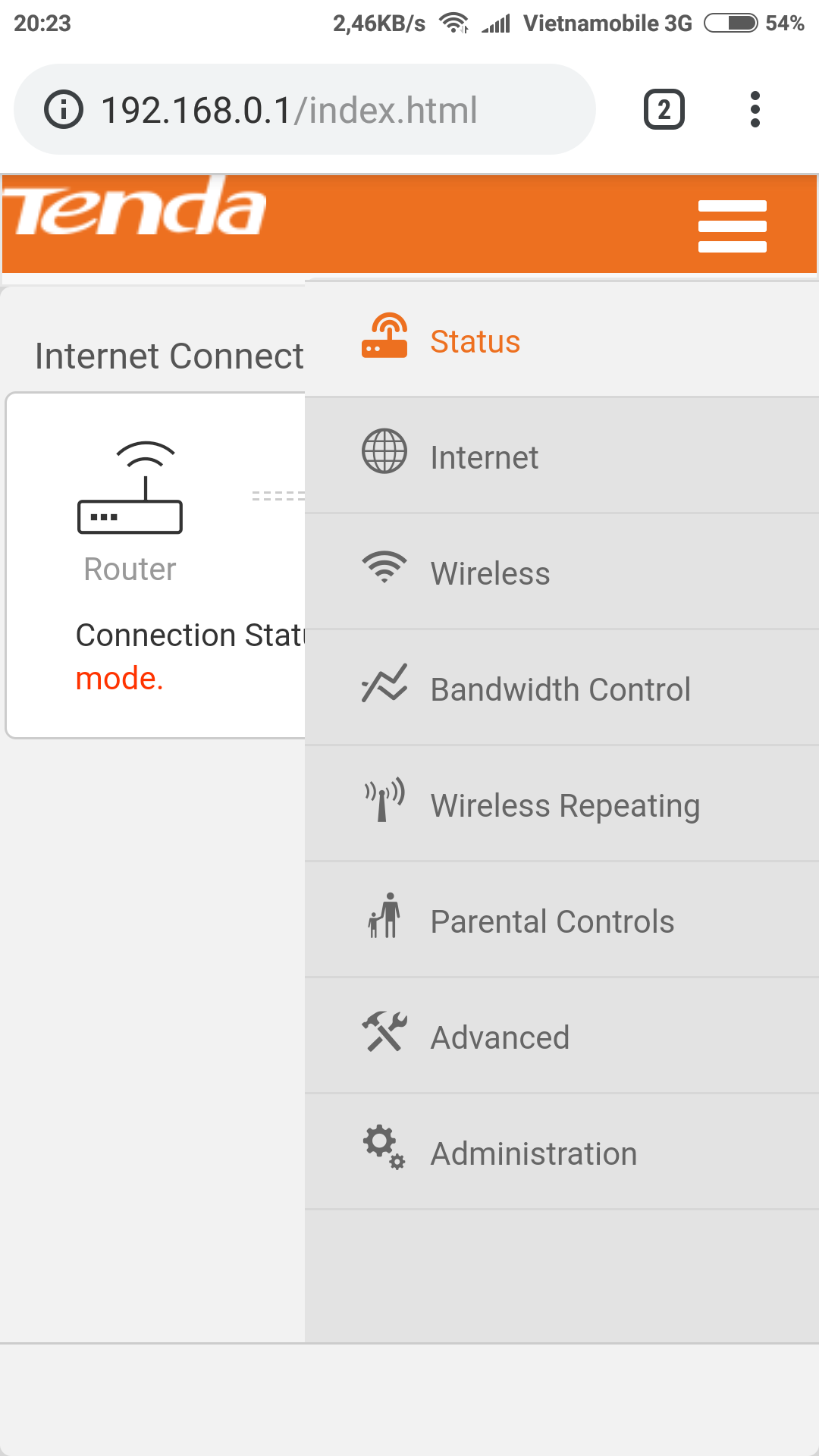Viewport: 819px width, 1456px height.
Task: Tap the Status router icon
Action: (384, 335)
